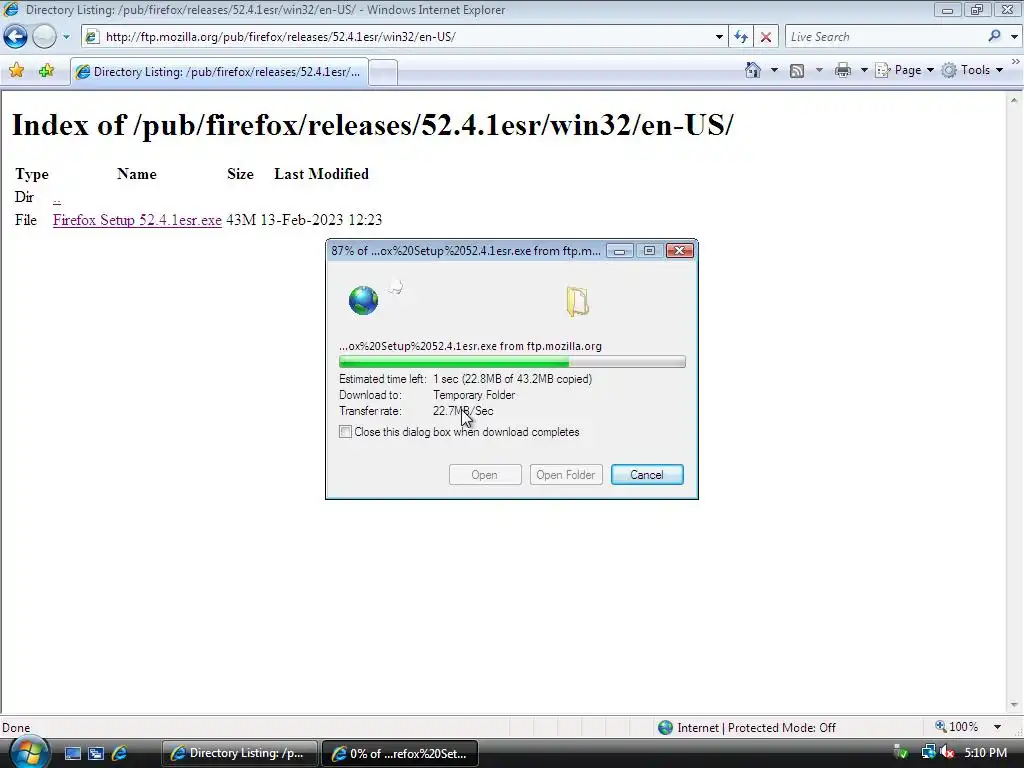Open the Tools menu

tap(972, 70)
